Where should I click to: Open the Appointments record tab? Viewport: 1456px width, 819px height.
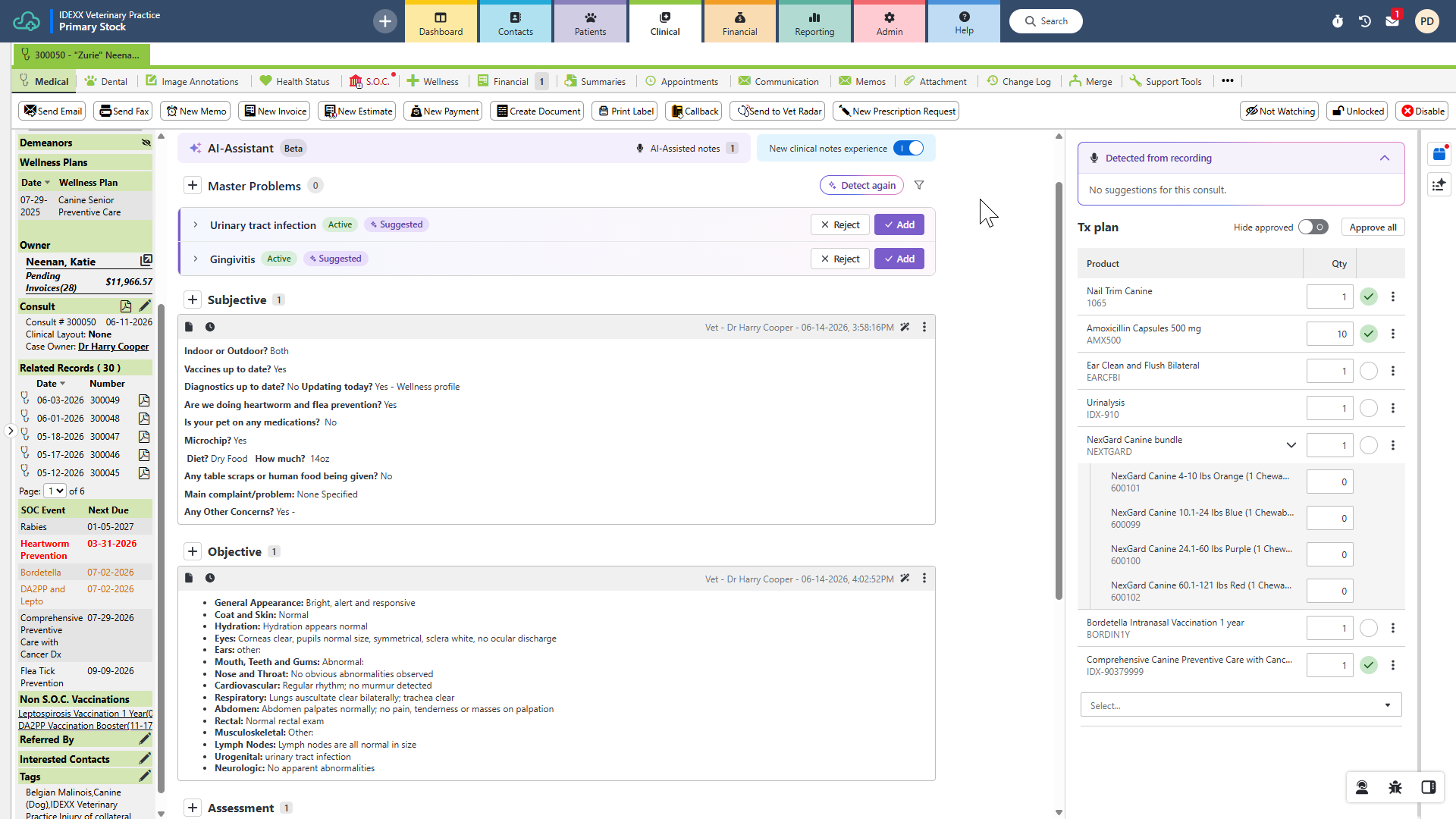point(682,81)
